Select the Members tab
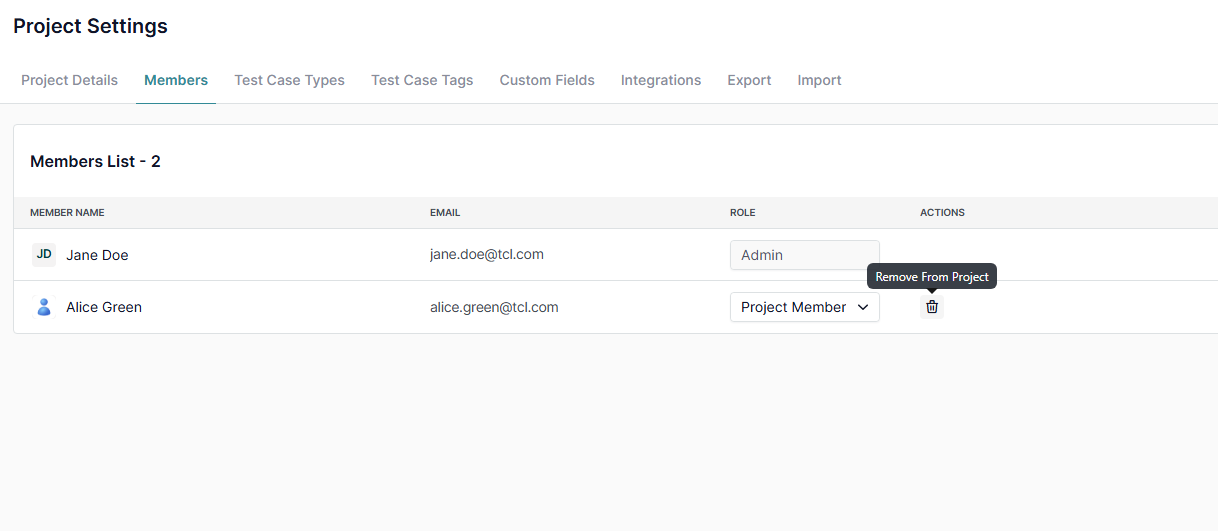This screenshot has width=1218, height=531. tap(176, 80)
